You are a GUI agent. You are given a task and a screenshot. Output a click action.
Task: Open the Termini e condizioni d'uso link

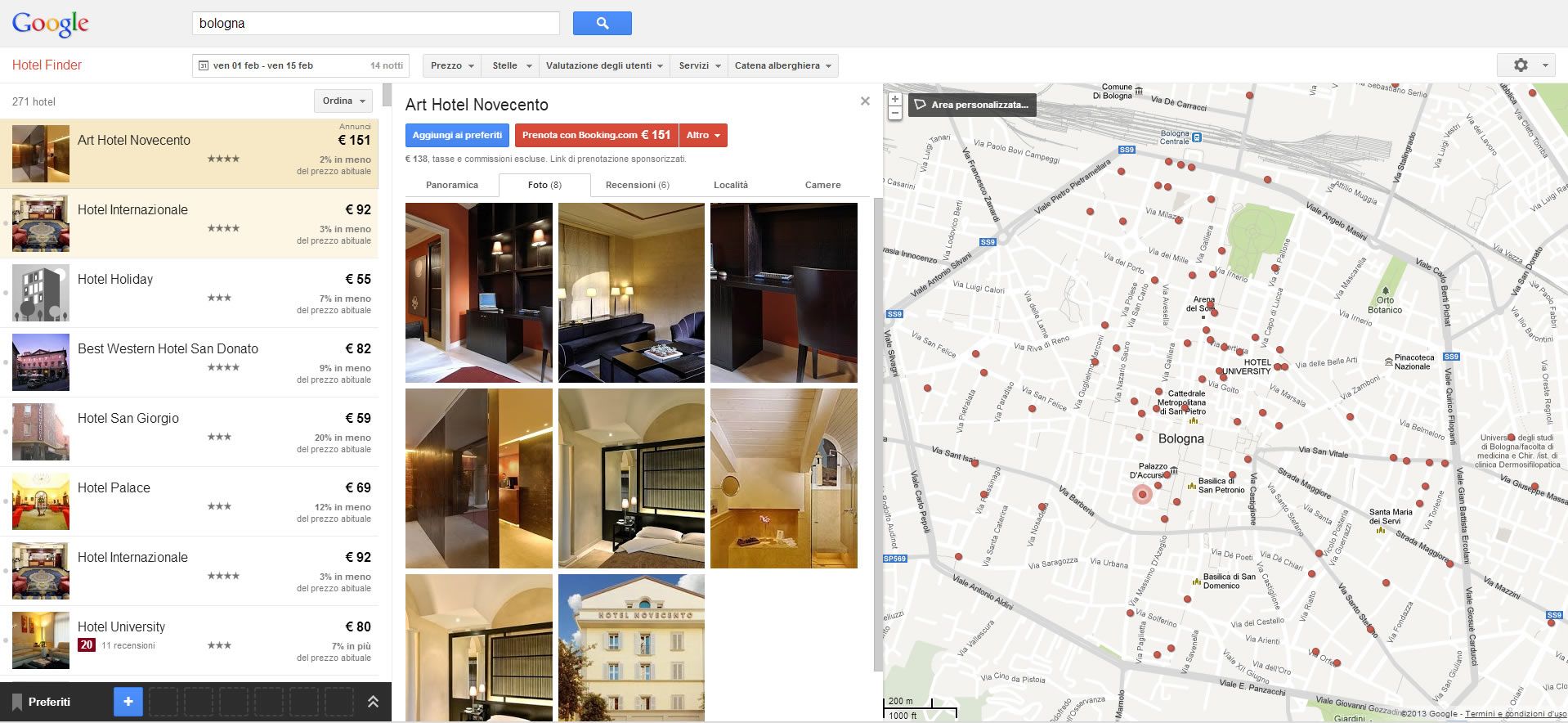pyautogui.click(x=1516, y=714)
